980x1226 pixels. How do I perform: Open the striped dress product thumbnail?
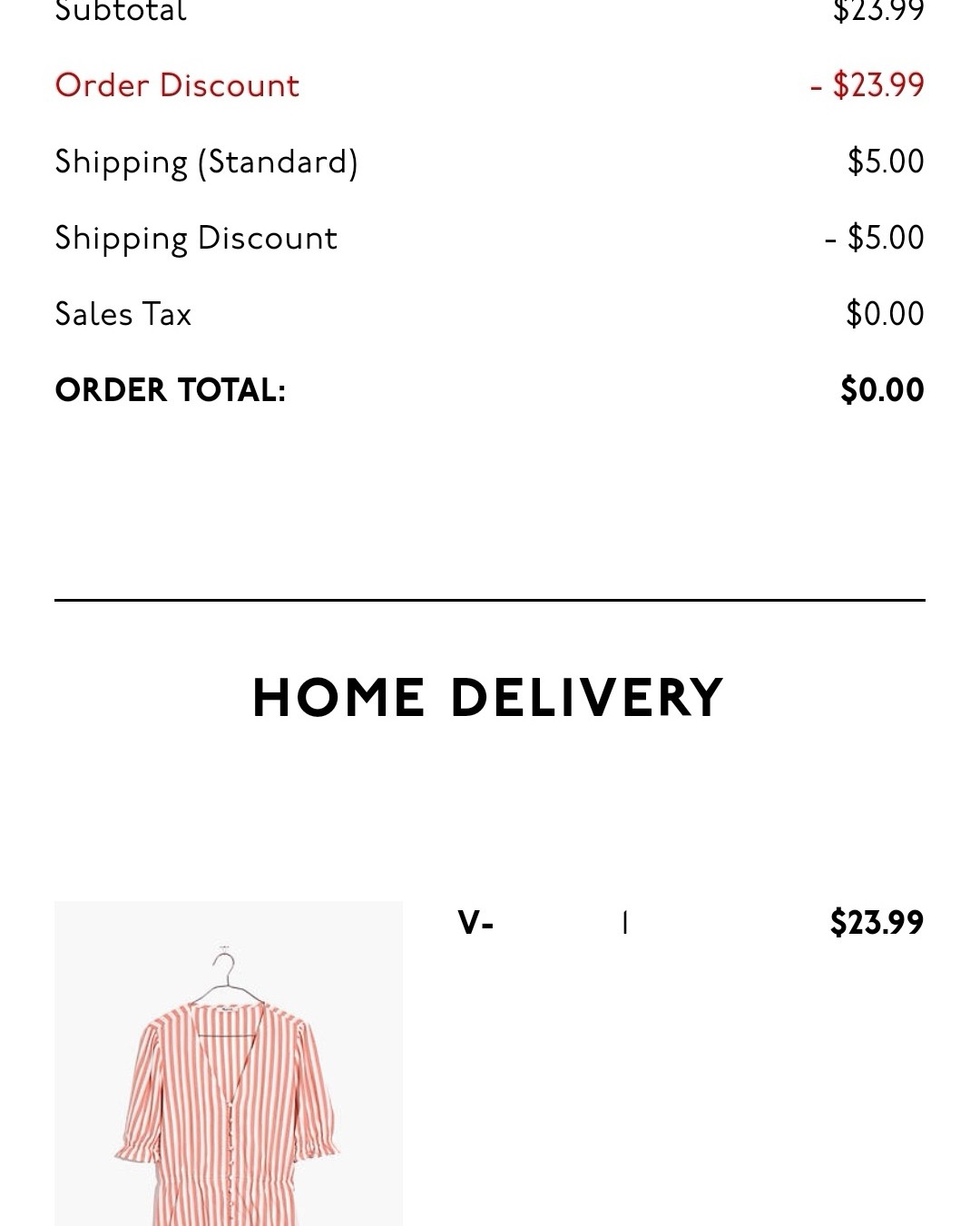[228, 1063]
